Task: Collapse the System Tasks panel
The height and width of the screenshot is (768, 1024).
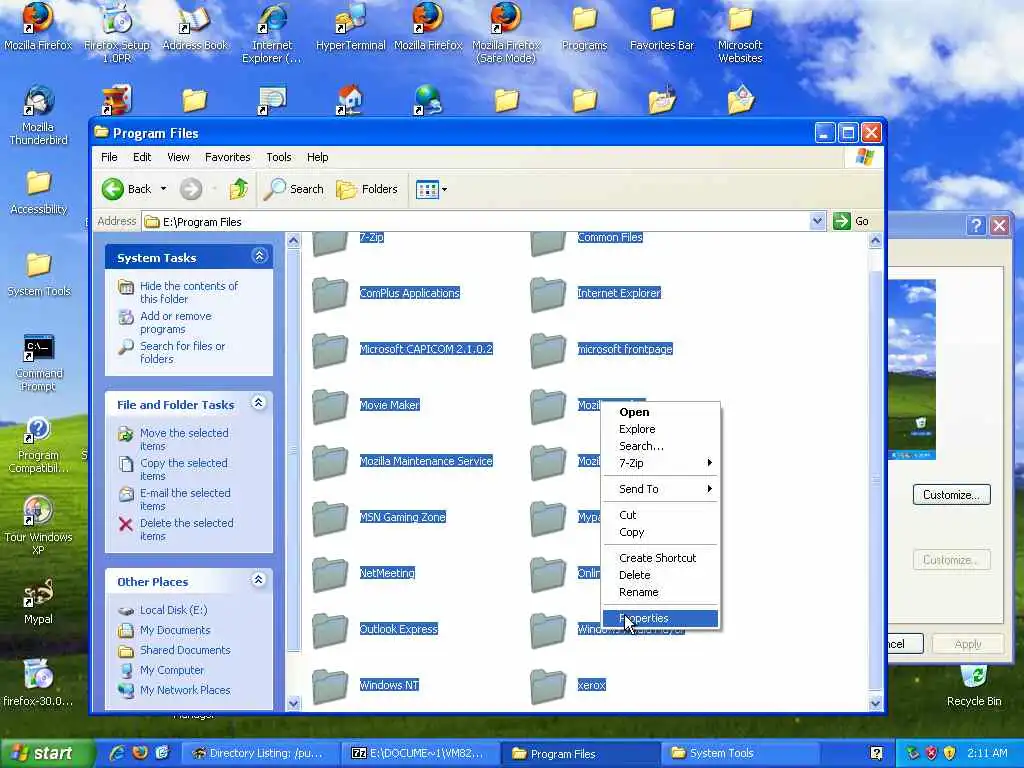Action: (x=259, y=257)
